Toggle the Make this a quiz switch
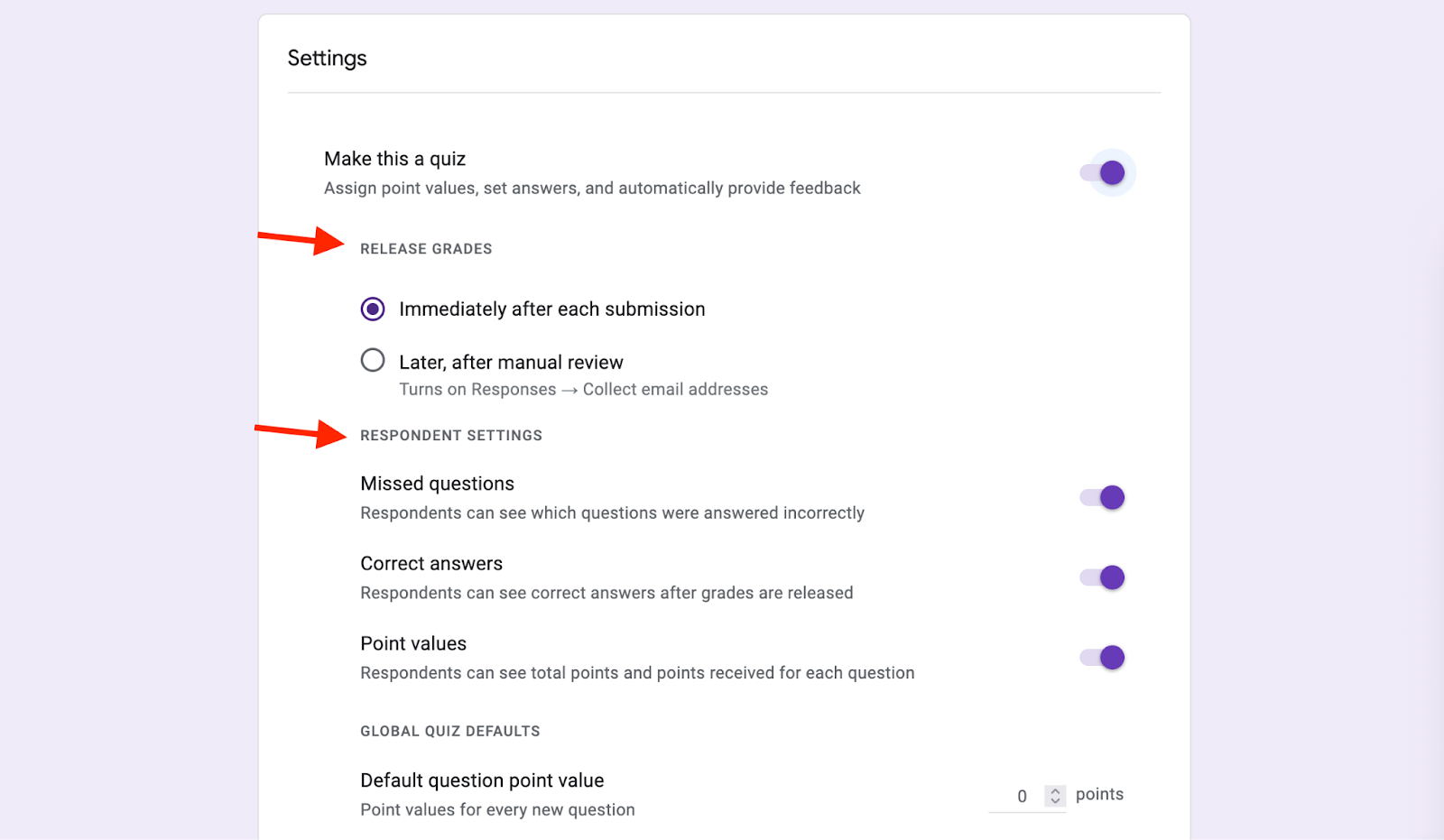This screenshot has height=840, width=1444. point(1103,172)
